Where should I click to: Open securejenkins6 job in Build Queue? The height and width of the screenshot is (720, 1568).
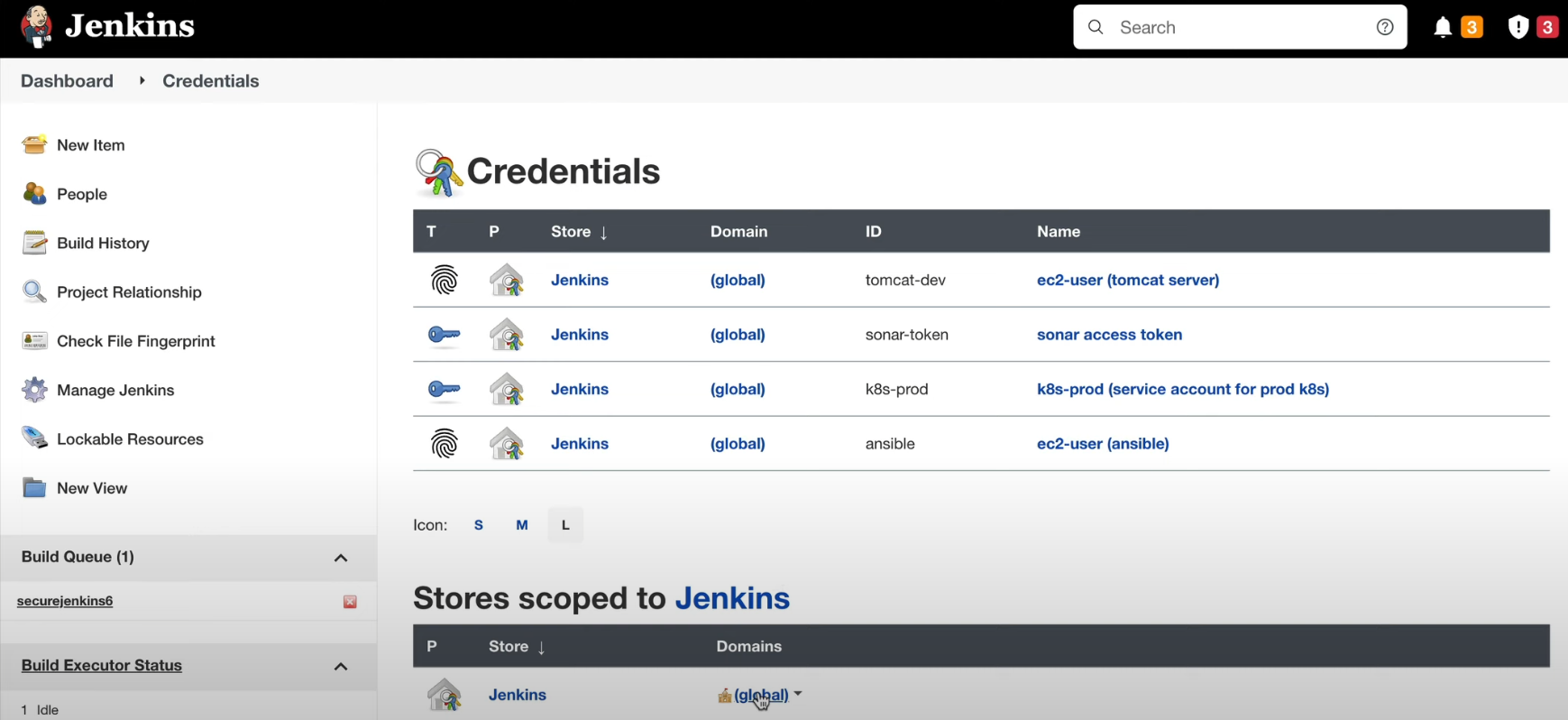(x=65, y=601)
